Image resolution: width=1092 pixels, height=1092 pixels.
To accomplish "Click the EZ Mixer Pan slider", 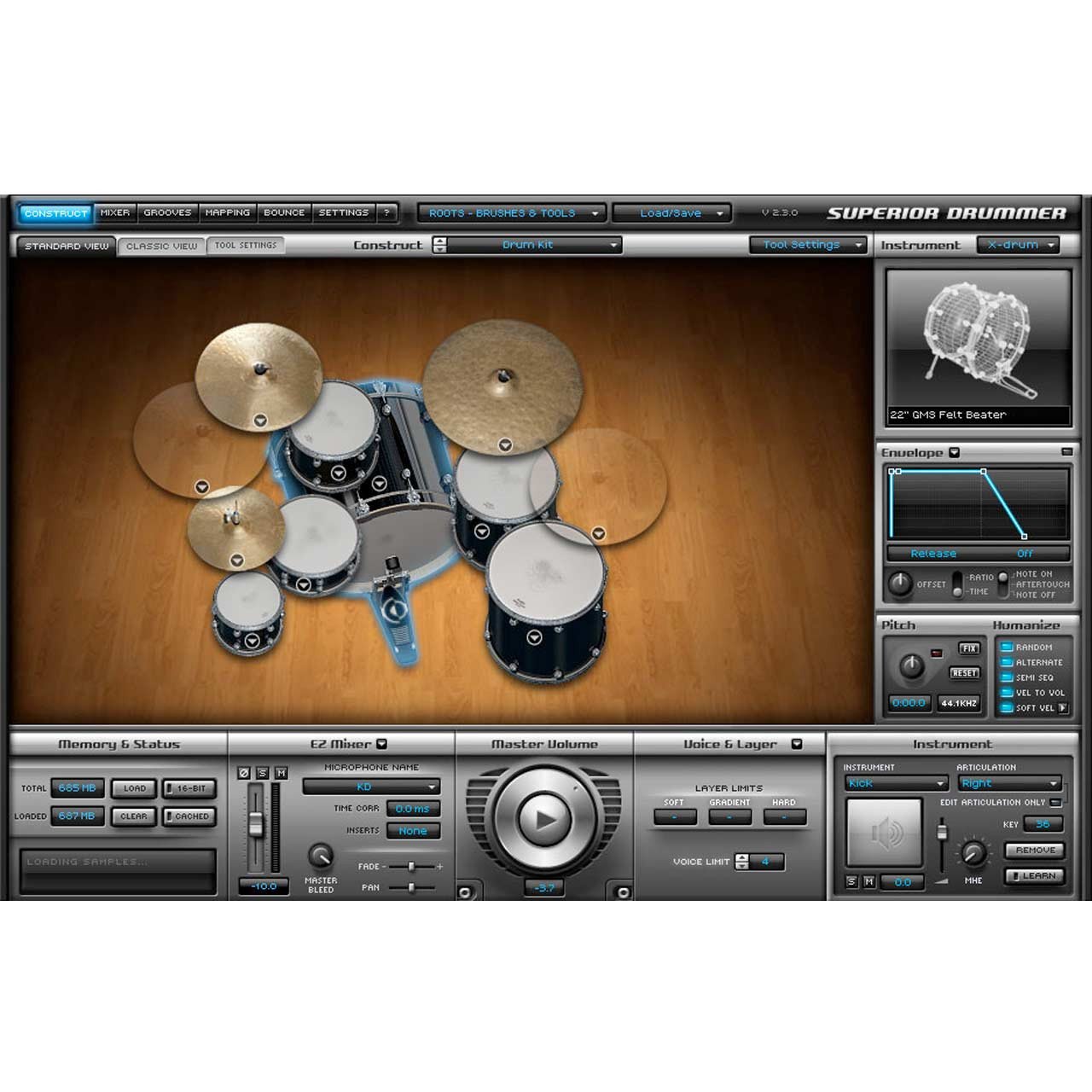I will point(411,887).
